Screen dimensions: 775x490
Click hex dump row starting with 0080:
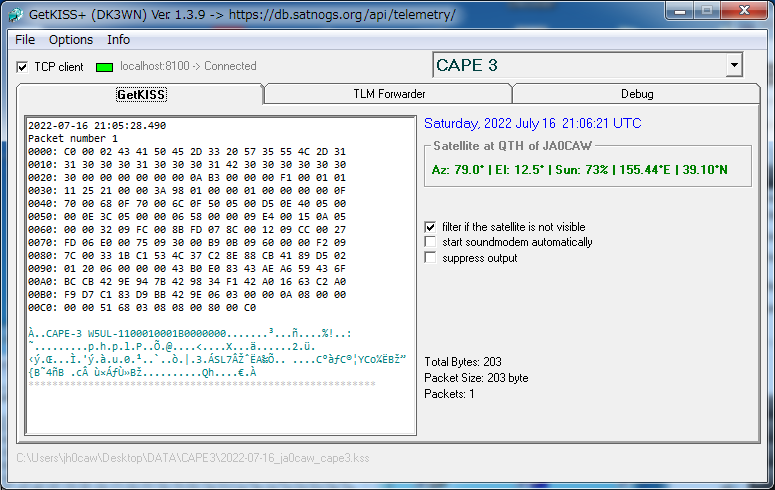pos(187,256)
